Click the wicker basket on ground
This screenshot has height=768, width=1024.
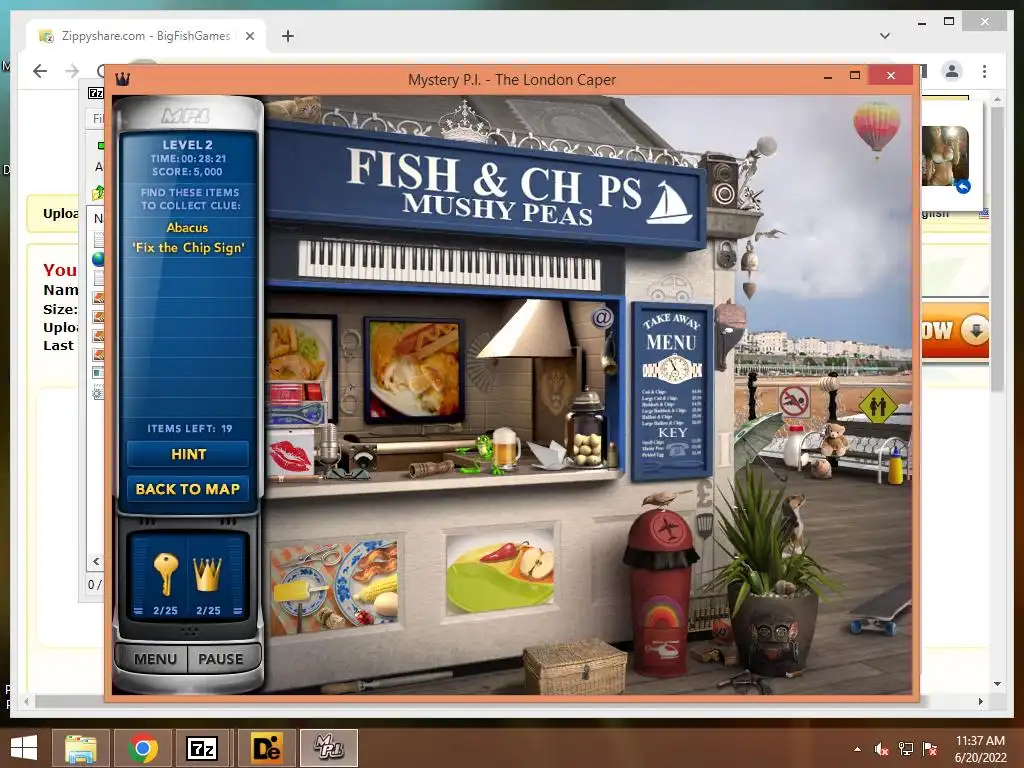pos(575,667)
